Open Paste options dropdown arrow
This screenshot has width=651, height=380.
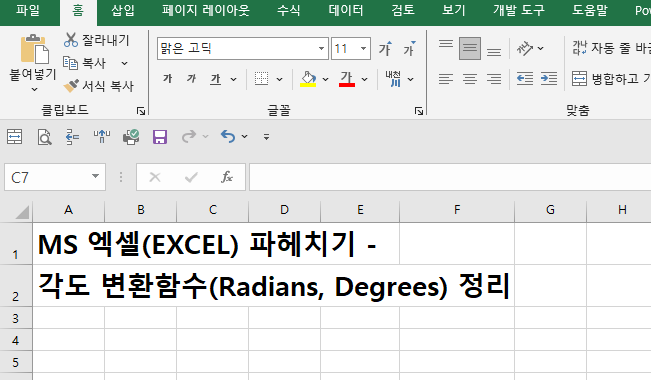click(34, 89)
